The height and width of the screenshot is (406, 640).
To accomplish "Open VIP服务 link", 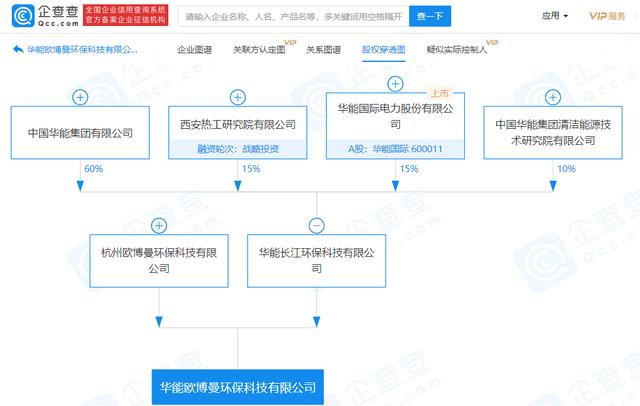I will [x=607, y=16].
